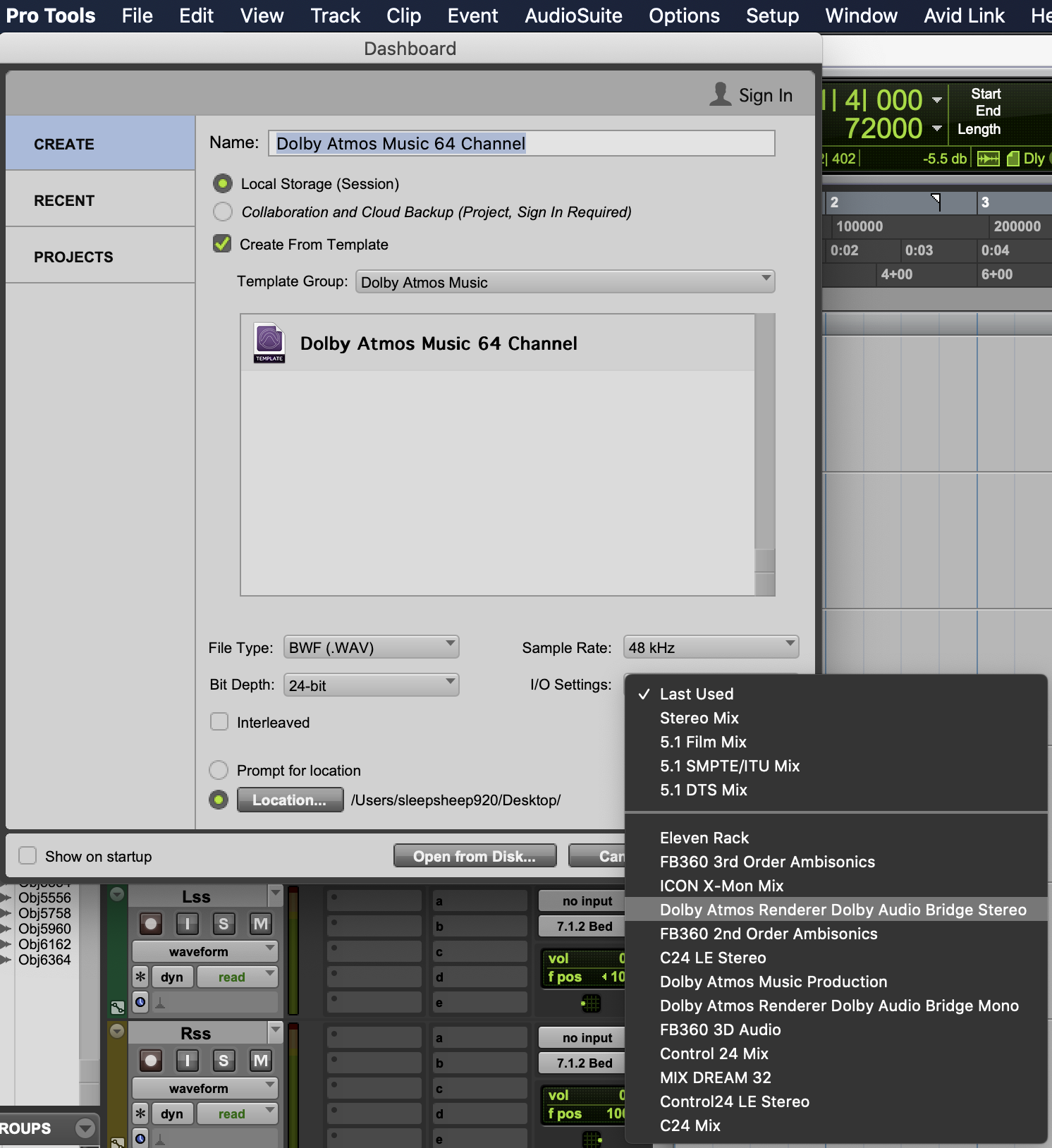Record-enable the Lss track
Screen dimensions: 1052x1148
(151, 924)
